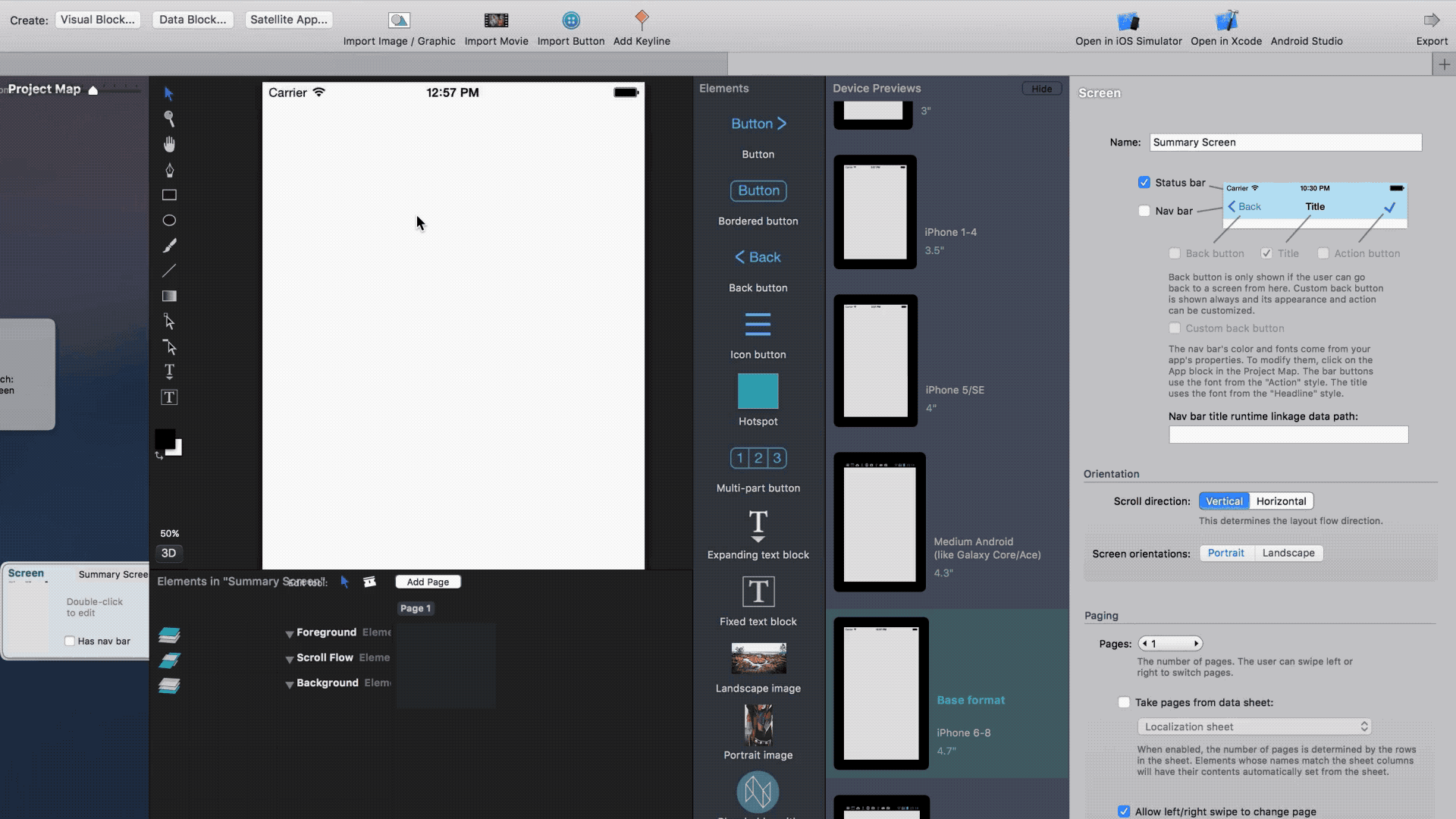Collapse the Scroll Flow layer row
This screenshot has height=819, width=1456.
(x=289, y=659)
